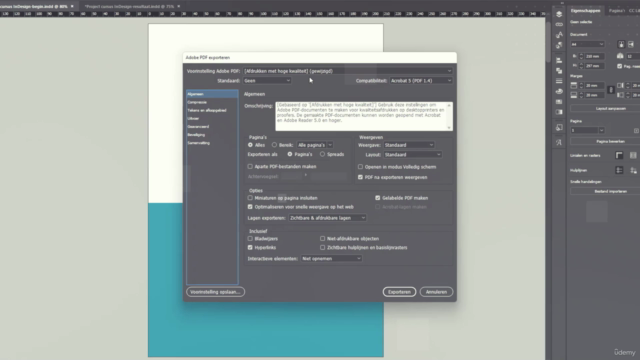
Task: Enable 'Openen in modus Volledig scherm'
Action: [360, 167]
